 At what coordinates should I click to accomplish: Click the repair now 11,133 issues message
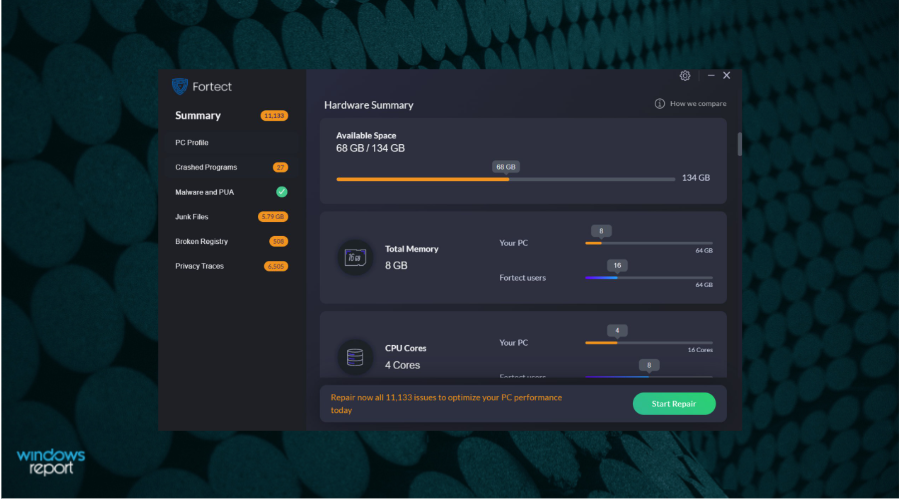tap(446, 404)
